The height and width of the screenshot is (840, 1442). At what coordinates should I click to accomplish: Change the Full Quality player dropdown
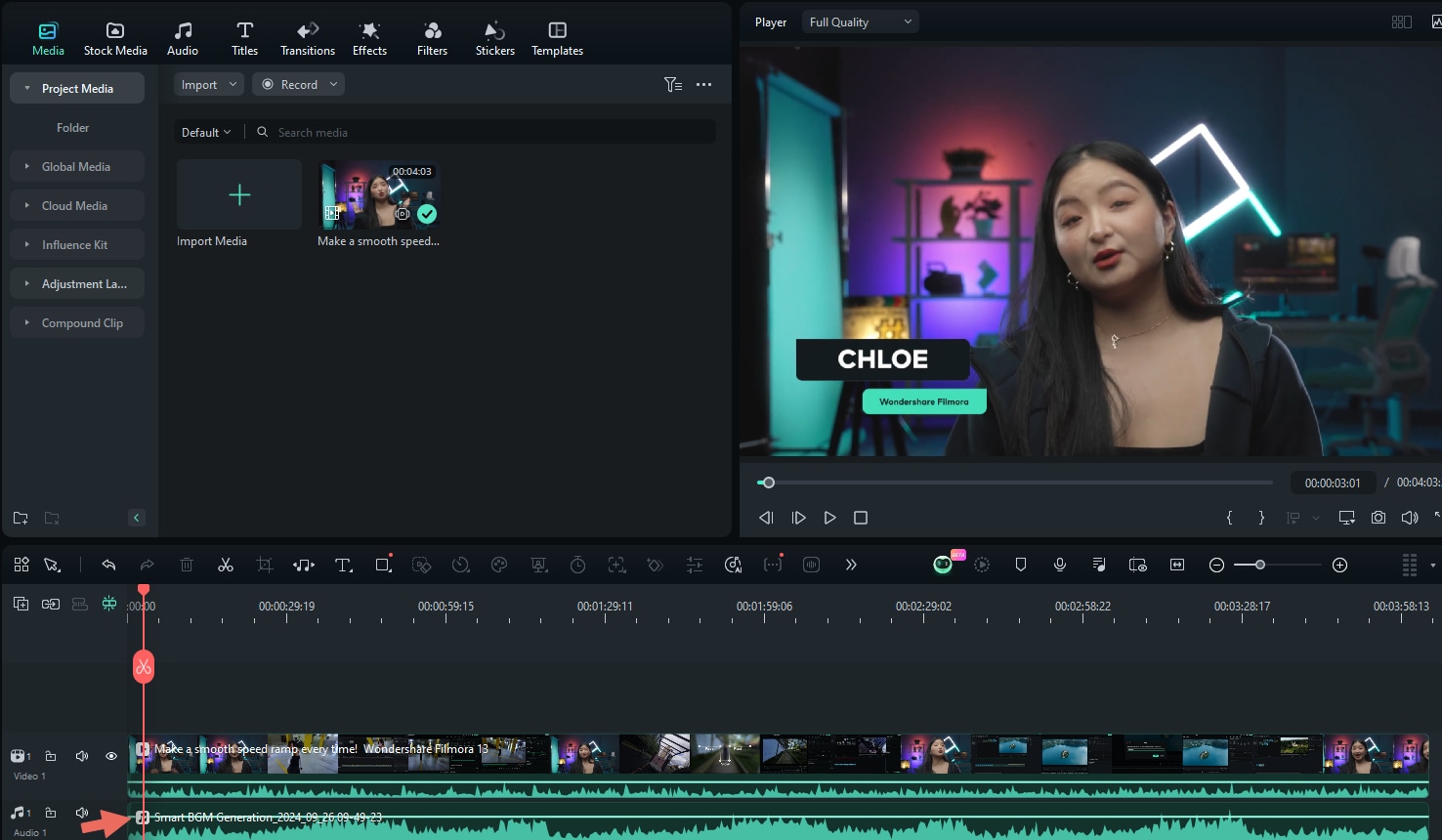pyautogui.click(x=861, y=22)
